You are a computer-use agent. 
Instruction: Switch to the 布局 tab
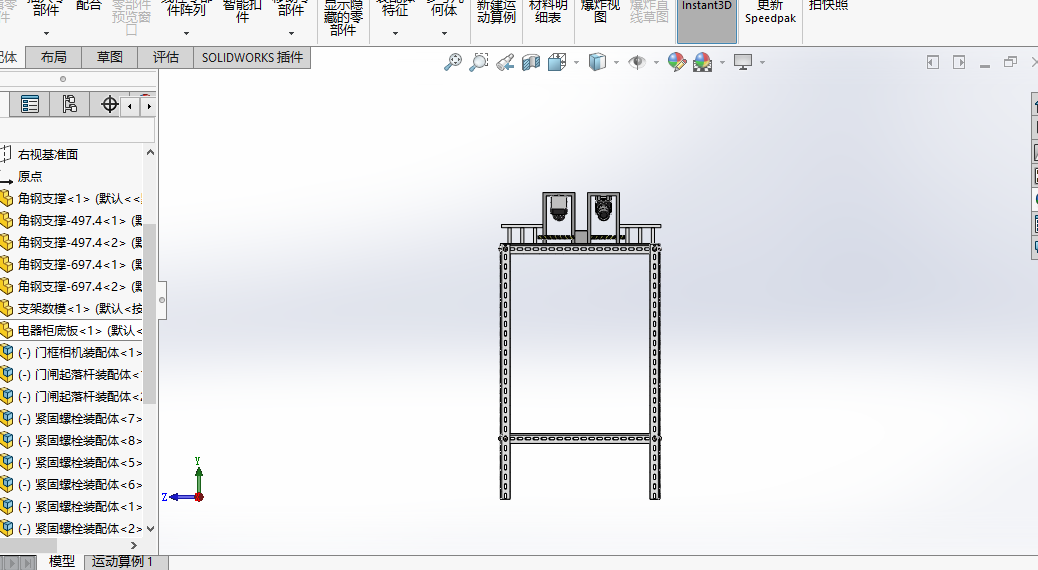pos(54,58)
